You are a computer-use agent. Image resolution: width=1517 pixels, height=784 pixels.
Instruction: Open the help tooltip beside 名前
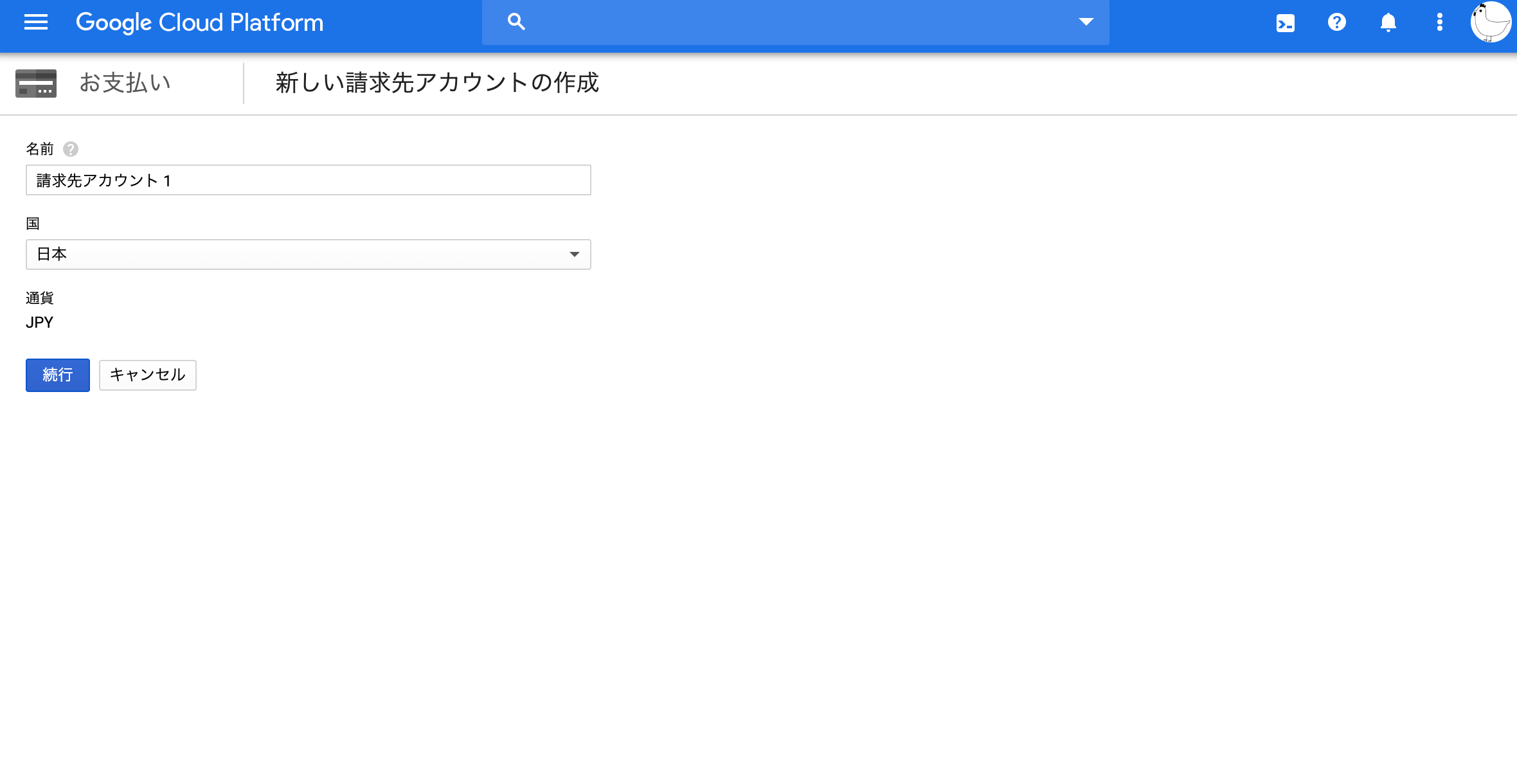point(71,148)
